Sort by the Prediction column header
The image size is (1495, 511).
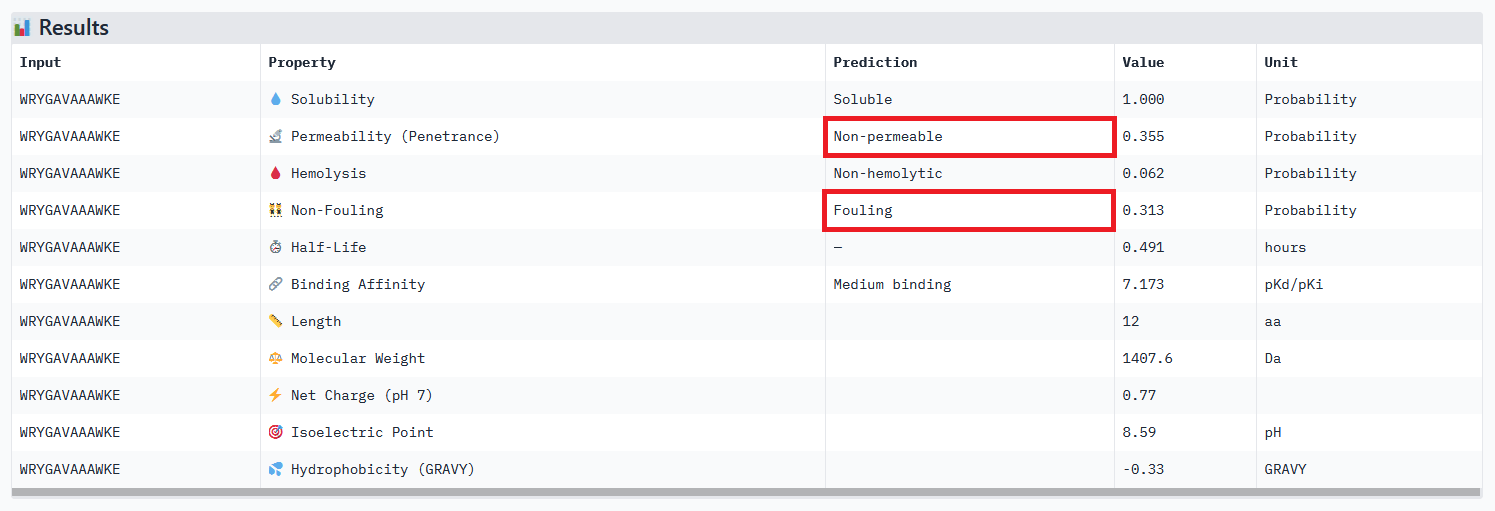coord(875,62)
